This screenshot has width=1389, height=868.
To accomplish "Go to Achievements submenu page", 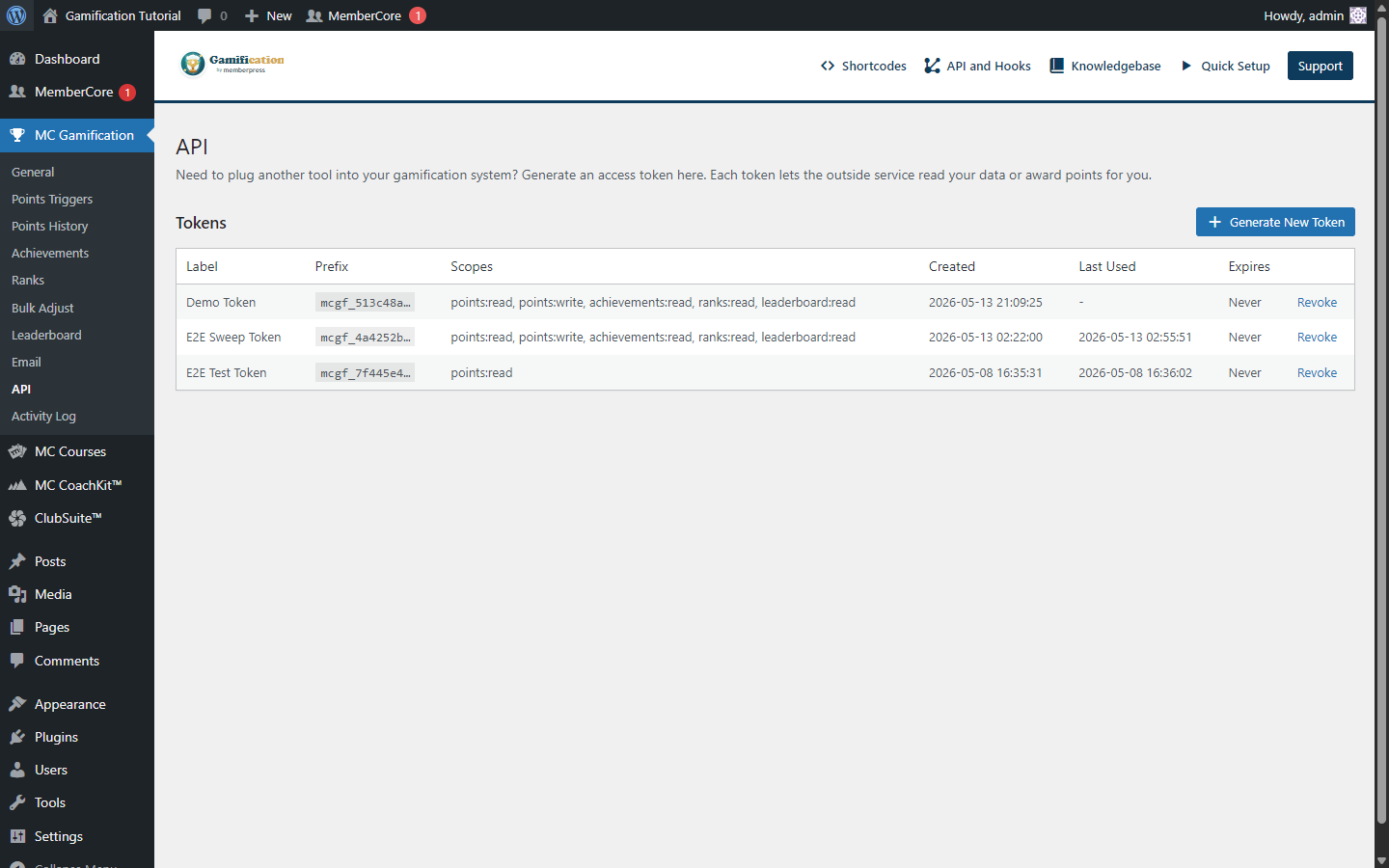I will [x=50, y=253].
